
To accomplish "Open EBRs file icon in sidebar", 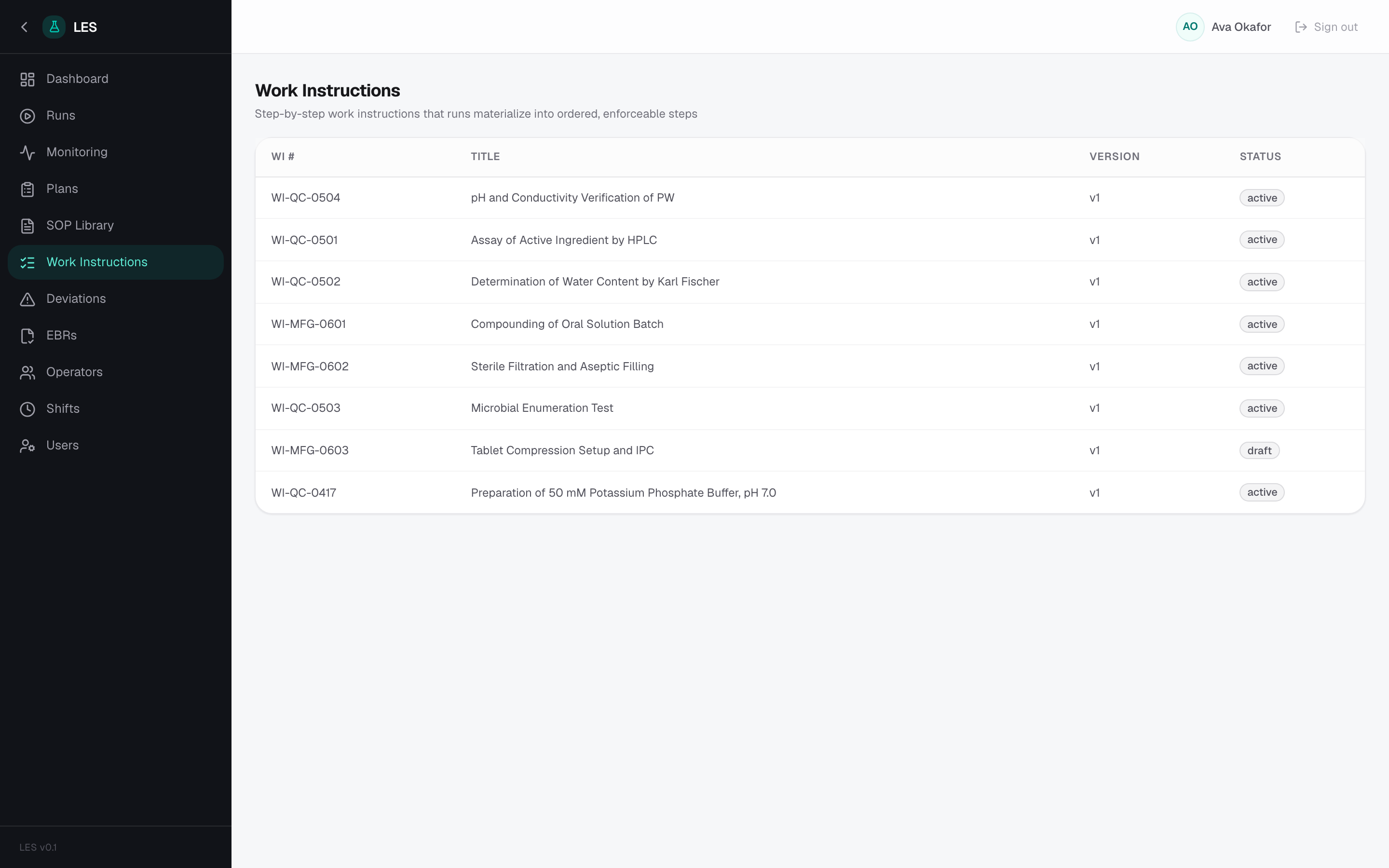I will click(27, 336).
